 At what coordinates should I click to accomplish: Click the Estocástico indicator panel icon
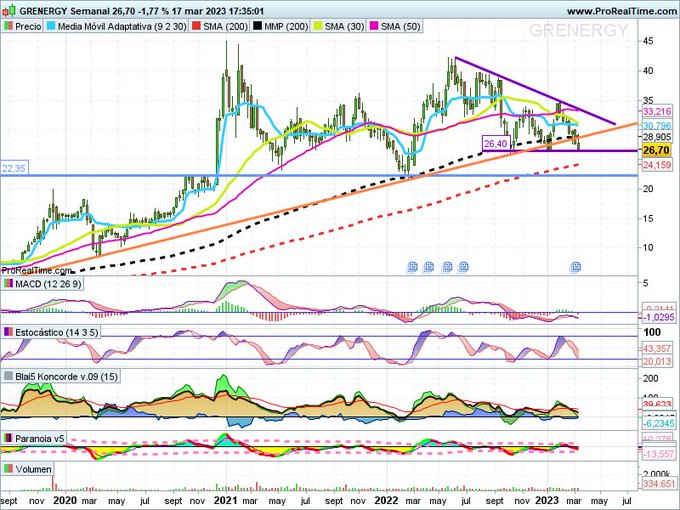click(8, 333)
